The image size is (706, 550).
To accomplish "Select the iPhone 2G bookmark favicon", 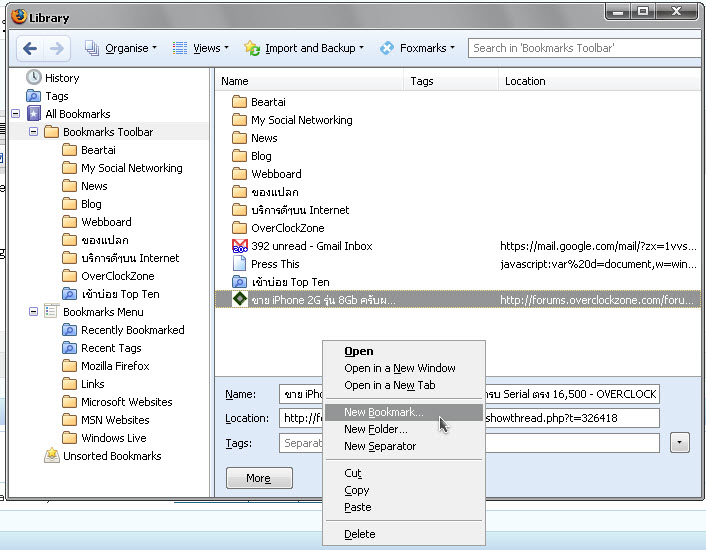I will pos(240,299).
